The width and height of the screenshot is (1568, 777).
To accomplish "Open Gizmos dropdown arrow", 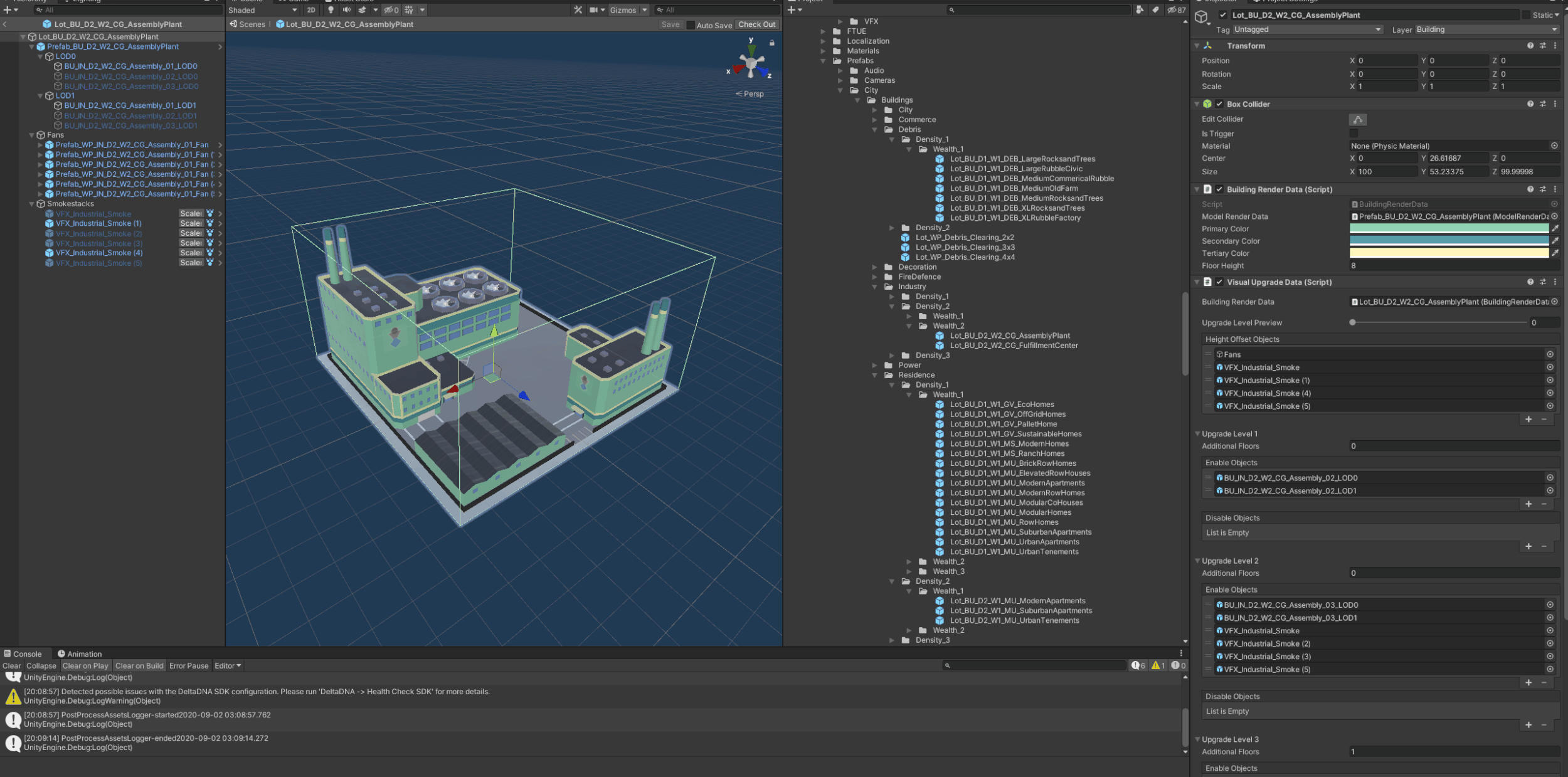I will click(x=644, y=10).
